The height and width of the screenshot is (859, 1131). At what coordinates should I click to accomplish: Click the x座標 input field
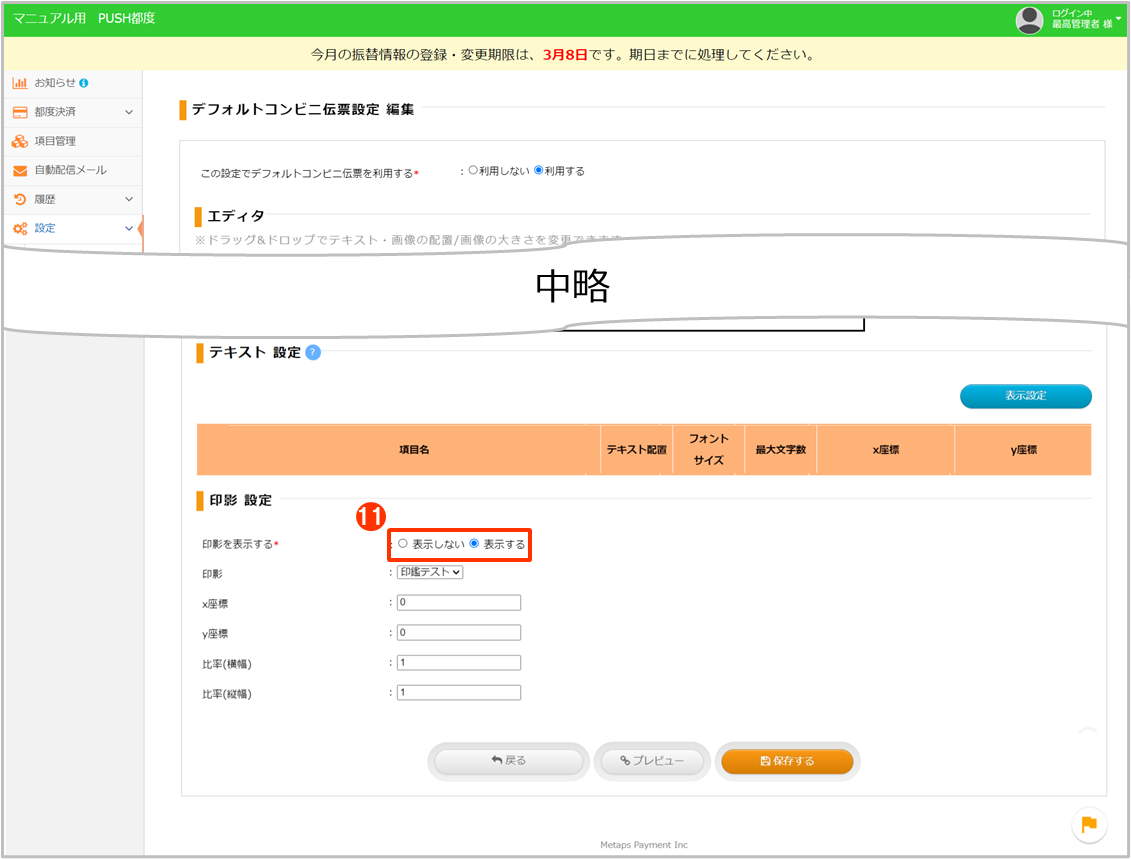coord(459,603)
